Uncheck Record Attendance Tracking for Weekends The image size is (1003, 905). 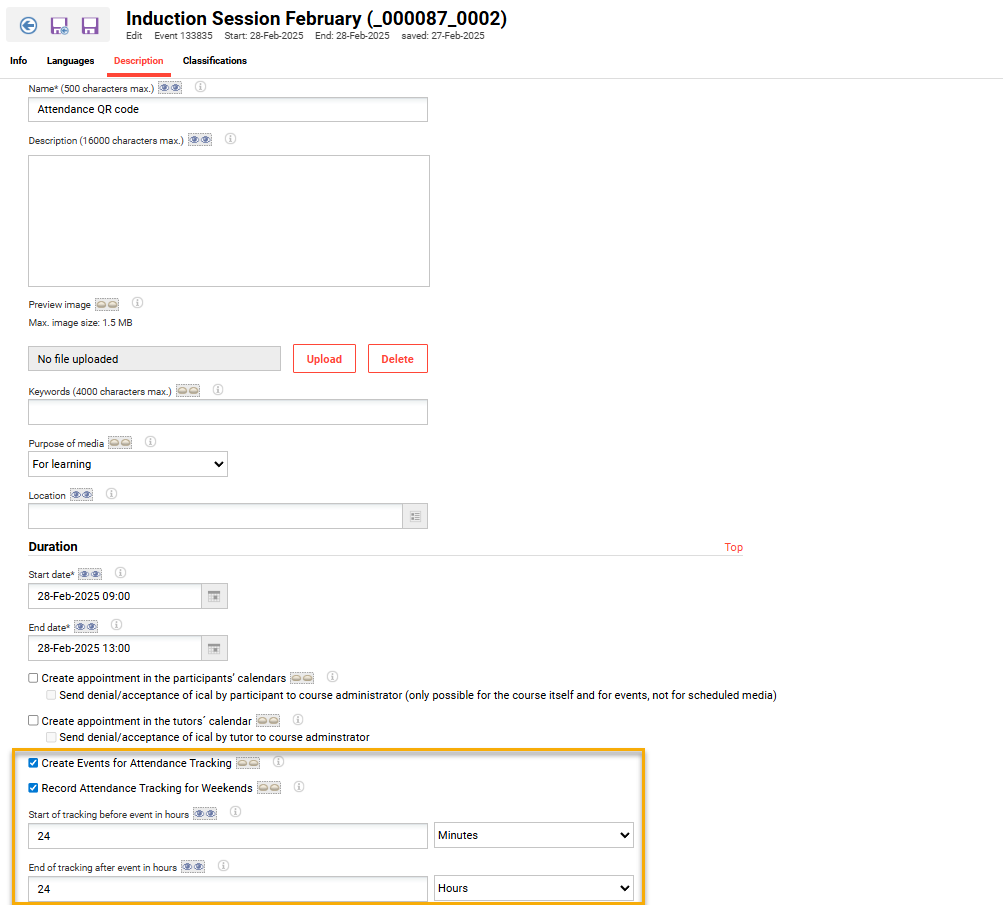pyautogui.click(x=33, y=788)
